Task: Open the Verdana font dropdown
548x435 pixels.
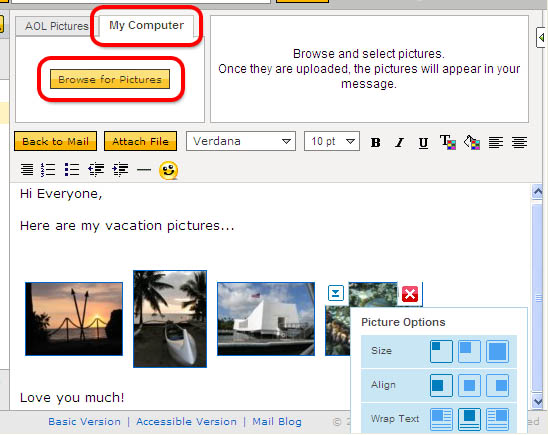Action: click(241, 141)
